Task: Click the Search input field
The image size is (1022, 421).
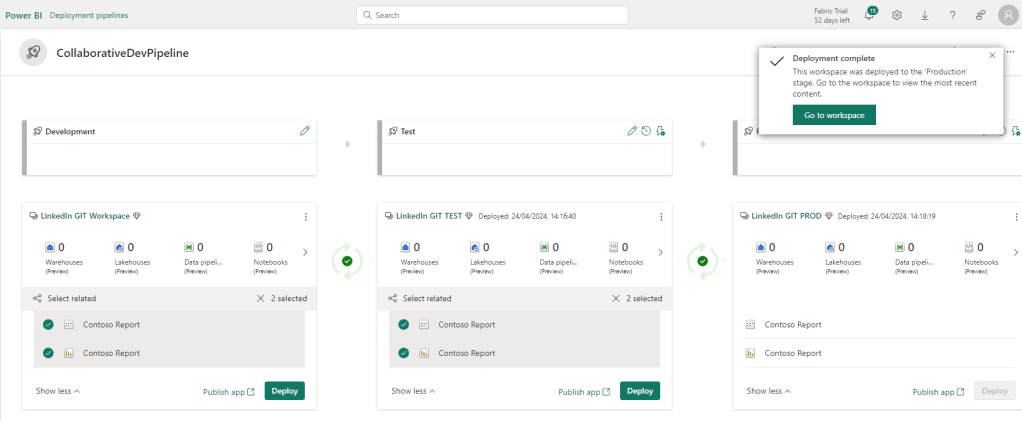Action: [492, 15]
